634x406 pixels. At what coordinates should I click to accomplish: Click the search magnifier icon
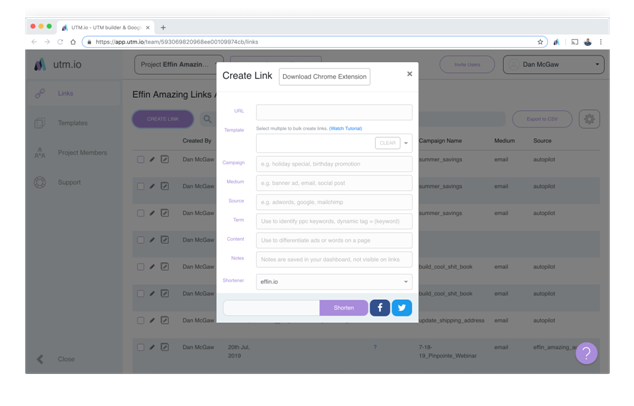point(207,119)
